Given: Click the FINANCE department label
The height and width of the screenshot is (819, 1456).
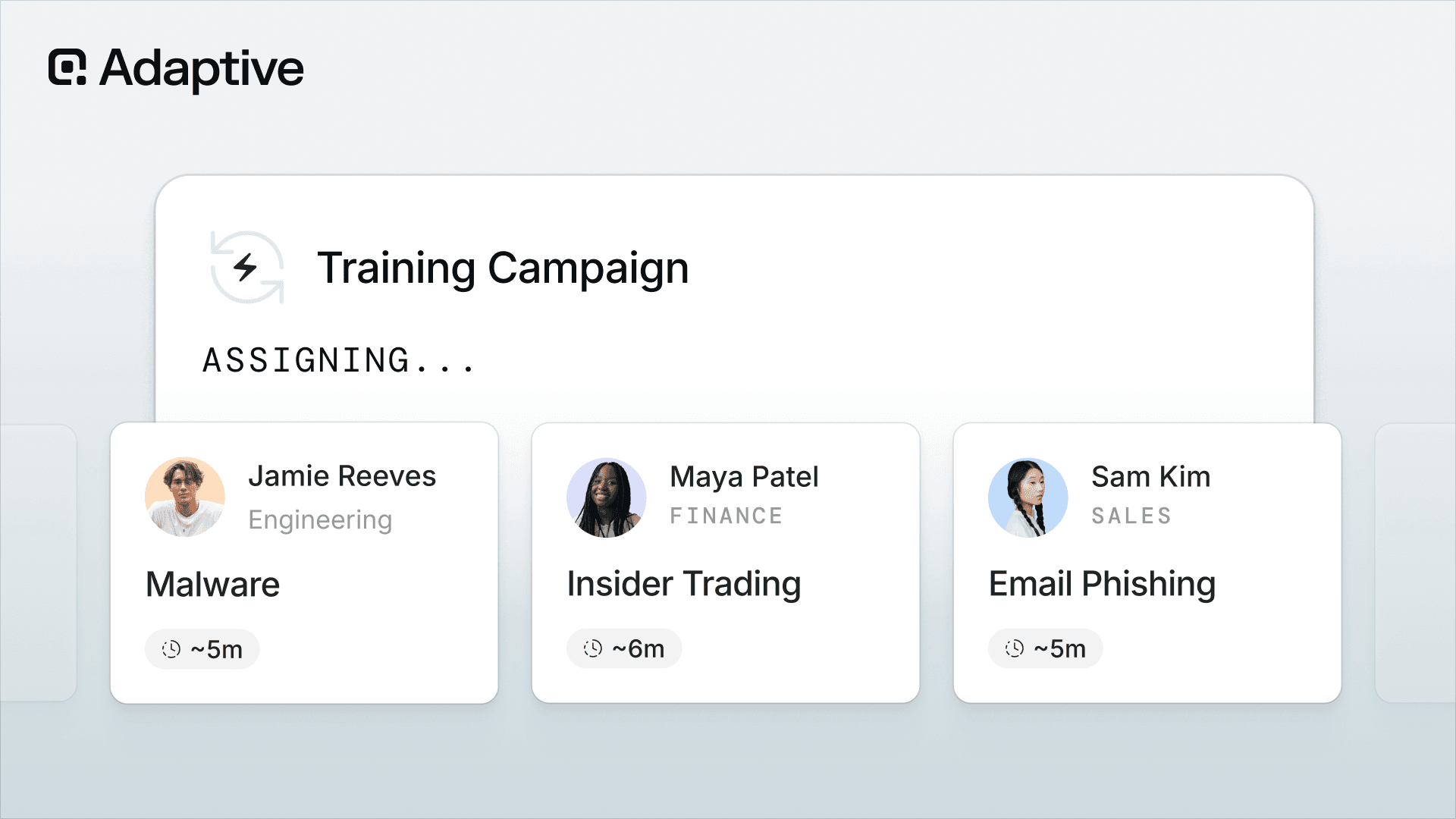Looking at the screenshot, I should click(x=726, y=516).
